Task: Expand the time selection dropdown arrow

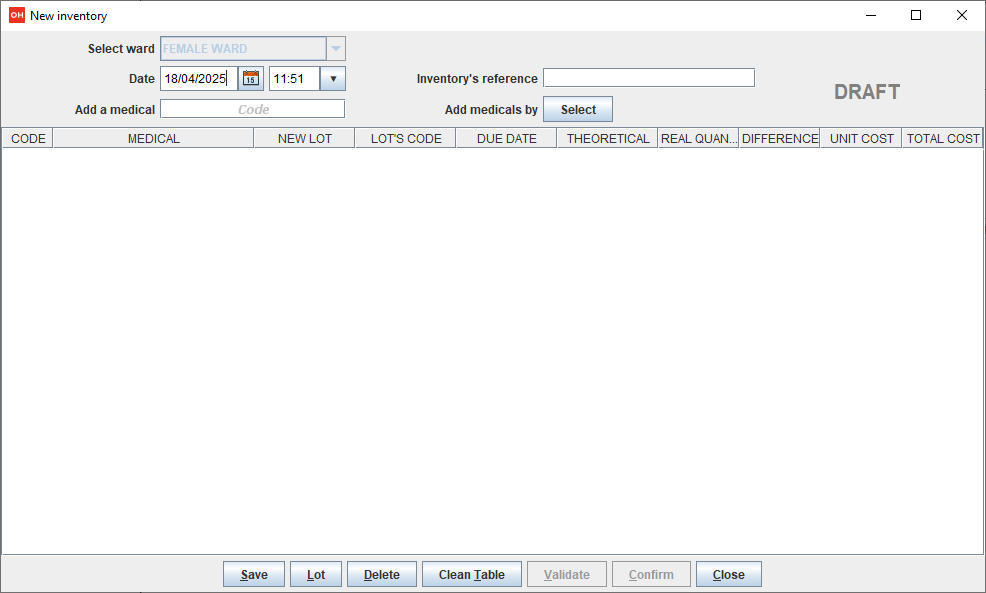Action: click(x=333, y=79)
